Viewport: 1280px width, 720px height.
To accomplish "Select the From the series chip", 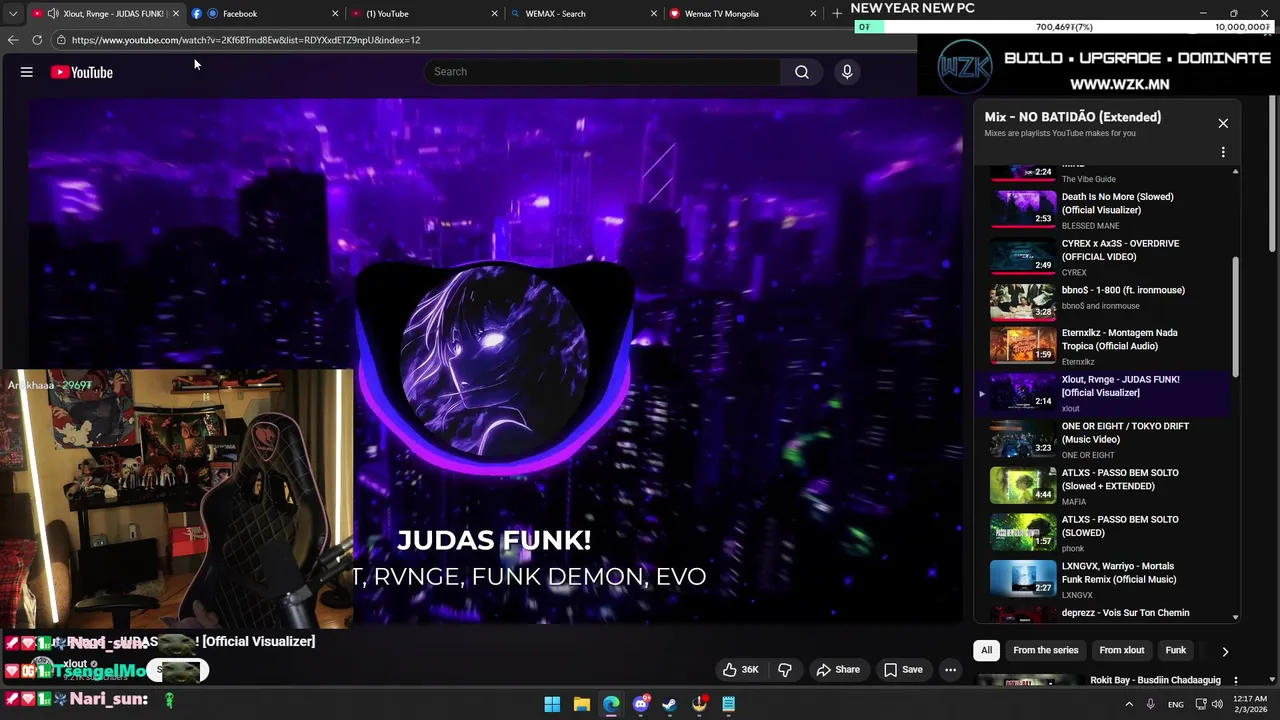I will (x=1045, y=650).
